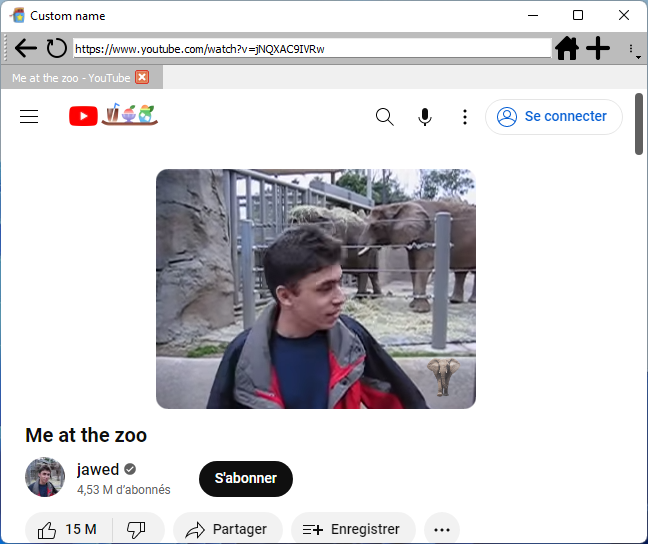The width and height of the screenshot is (648, 544).
Task: Click the browser back arrow
Action: 26,48
